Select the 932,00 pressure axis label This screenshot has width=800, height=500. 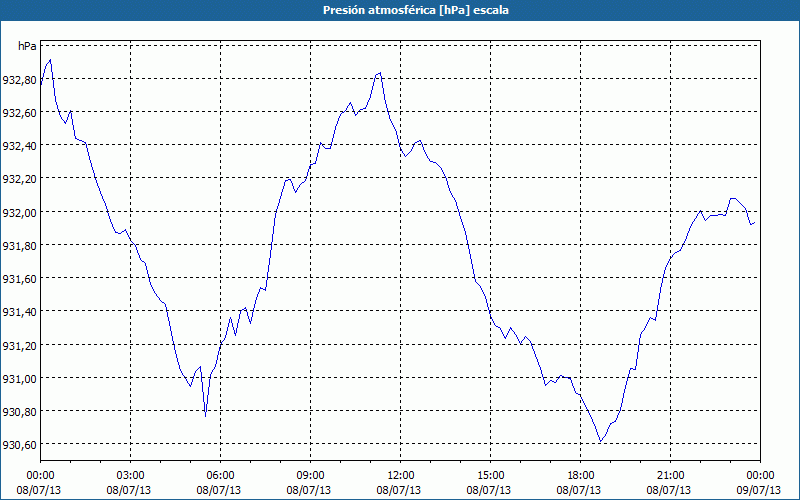(x=19, y=212)
